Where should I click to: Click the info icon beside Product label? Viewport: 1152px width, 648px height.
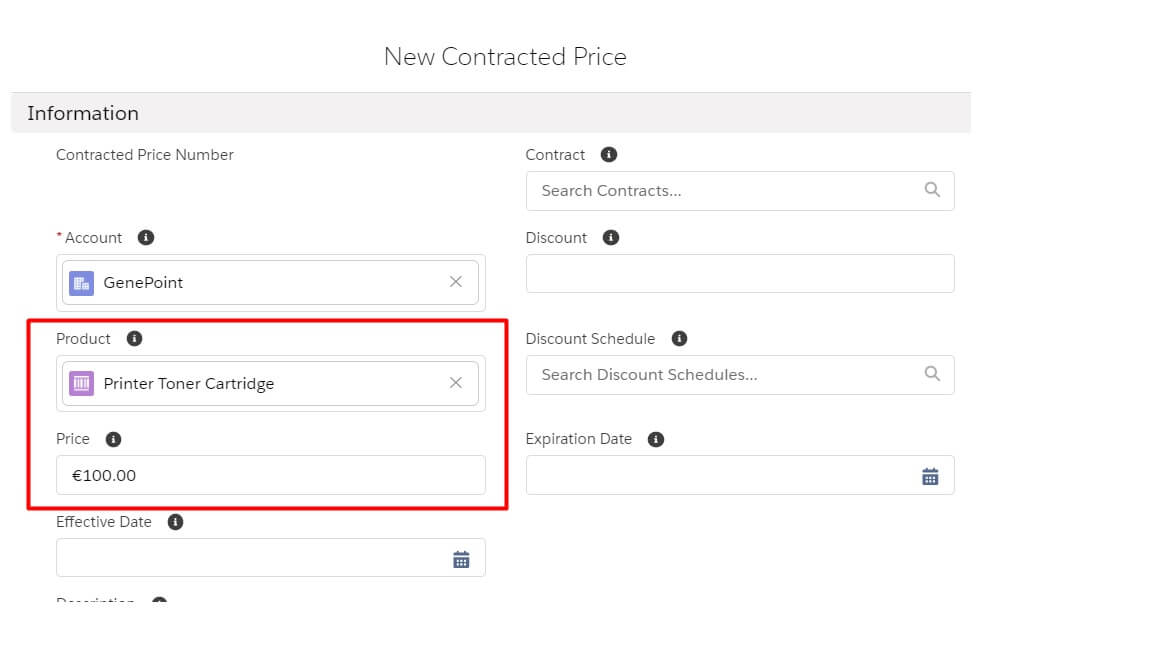click(135, 339)
